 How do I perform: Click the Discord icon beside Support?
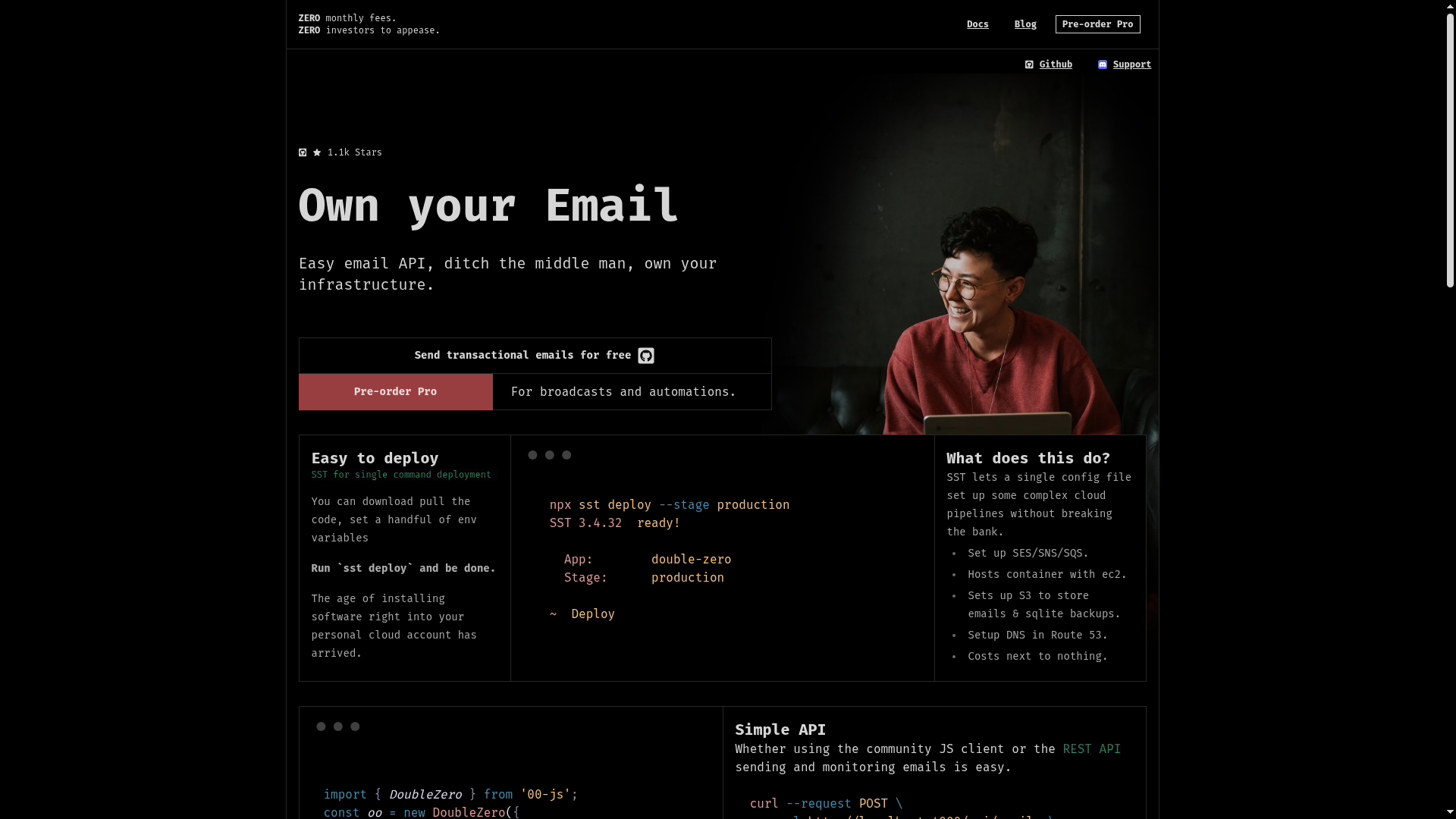coord(1103,64)
